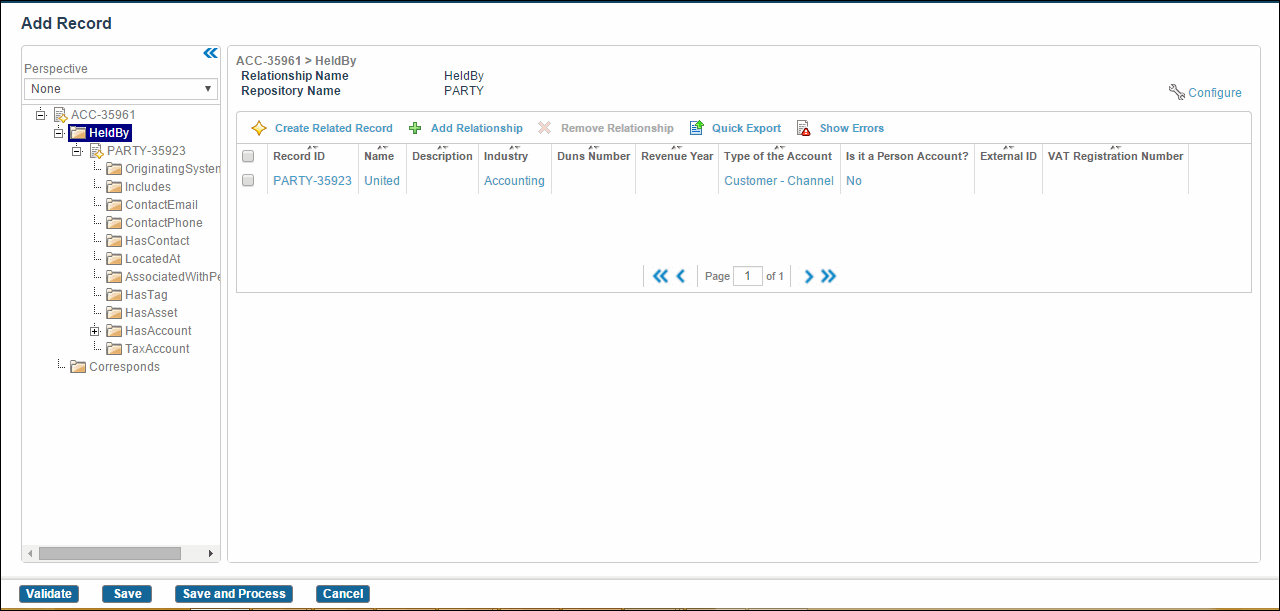This screenshot has width=1280, height=611.
Task: Click the Corresponds folder icon
Action: (78, 367)
